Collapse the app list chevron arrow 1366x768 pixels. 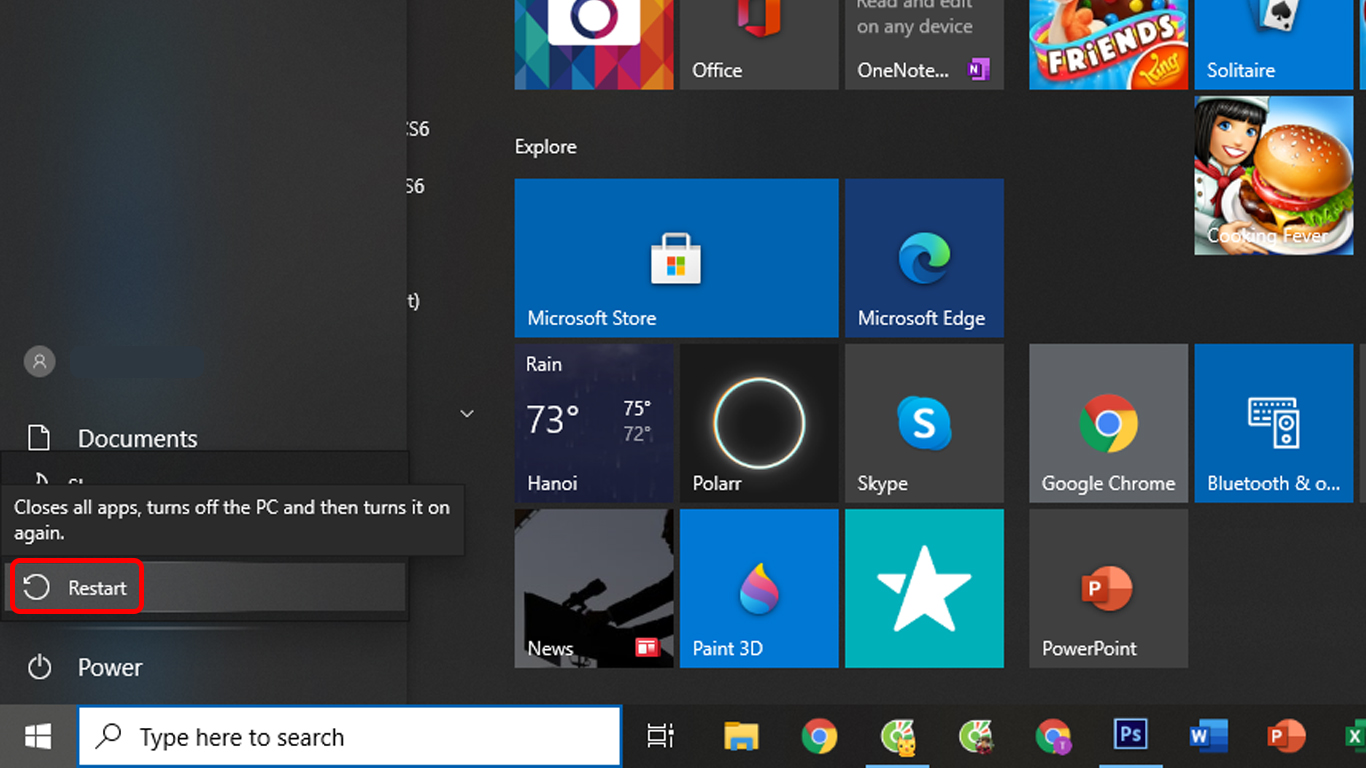coord(466,413)
